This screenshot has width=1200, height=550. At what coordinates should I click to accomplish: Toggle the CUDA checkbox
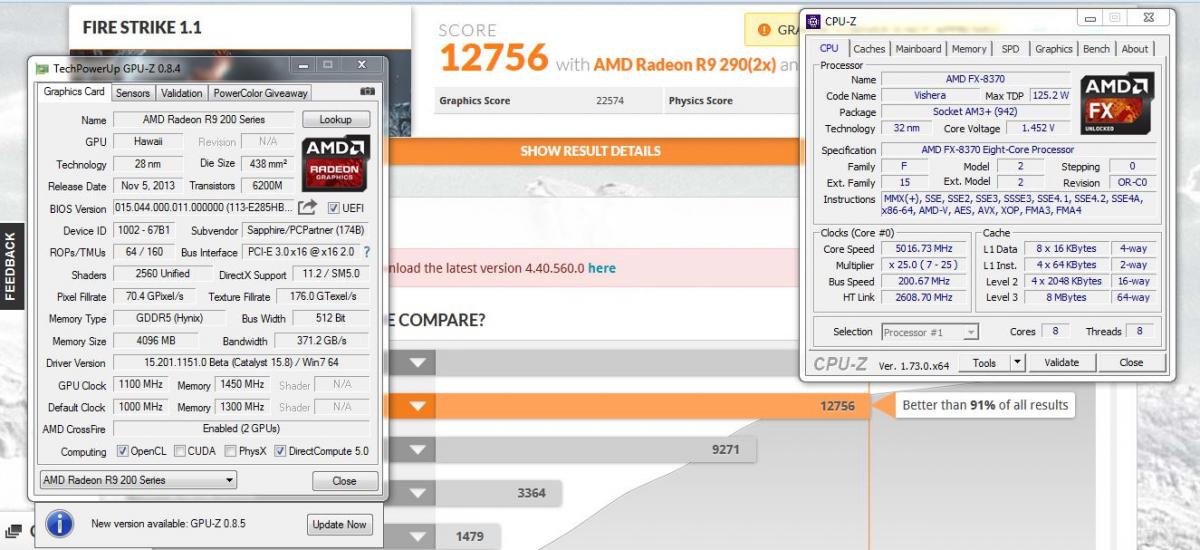click(180, 451)
